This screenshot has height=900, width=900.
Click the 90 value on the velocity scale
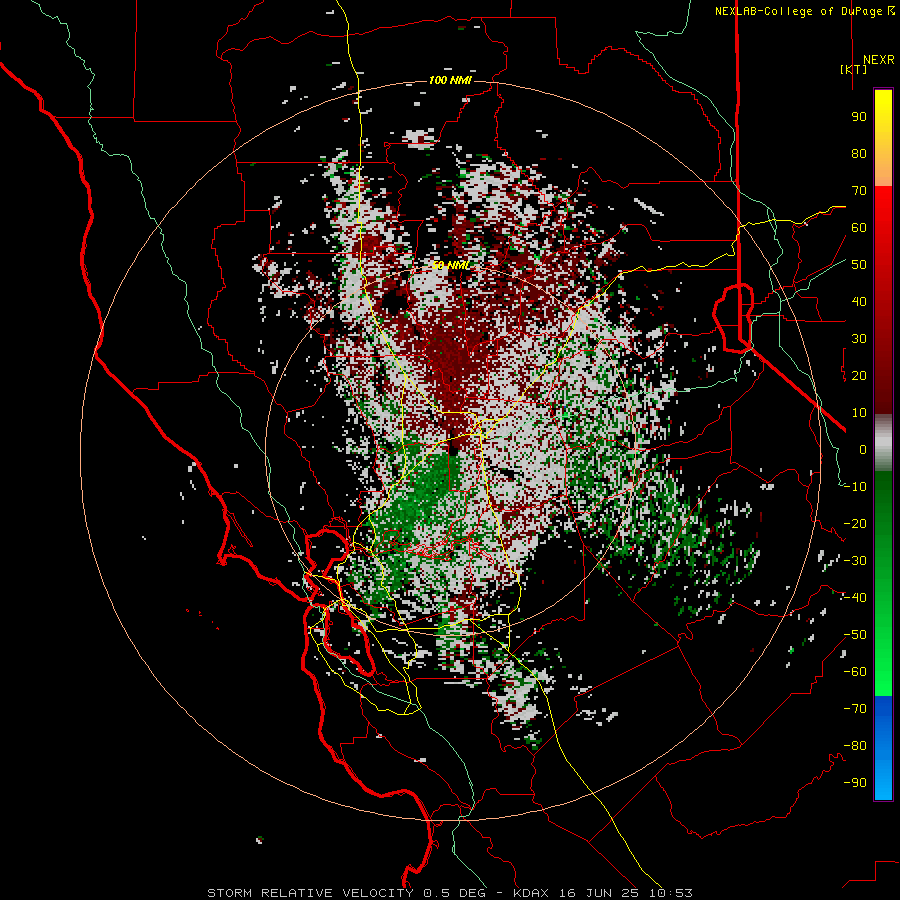click(x=859, y=117)
